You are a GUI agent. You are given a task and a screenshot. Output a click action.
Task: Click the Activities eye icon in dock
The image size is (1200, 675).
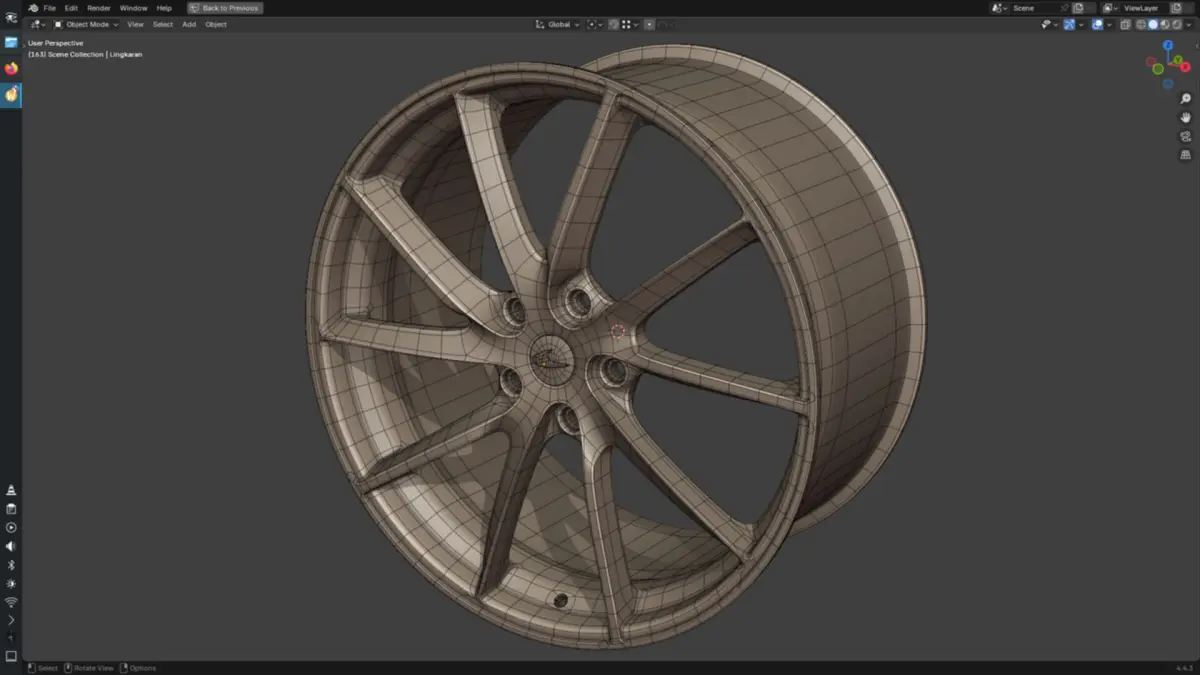tap(11, 17)
